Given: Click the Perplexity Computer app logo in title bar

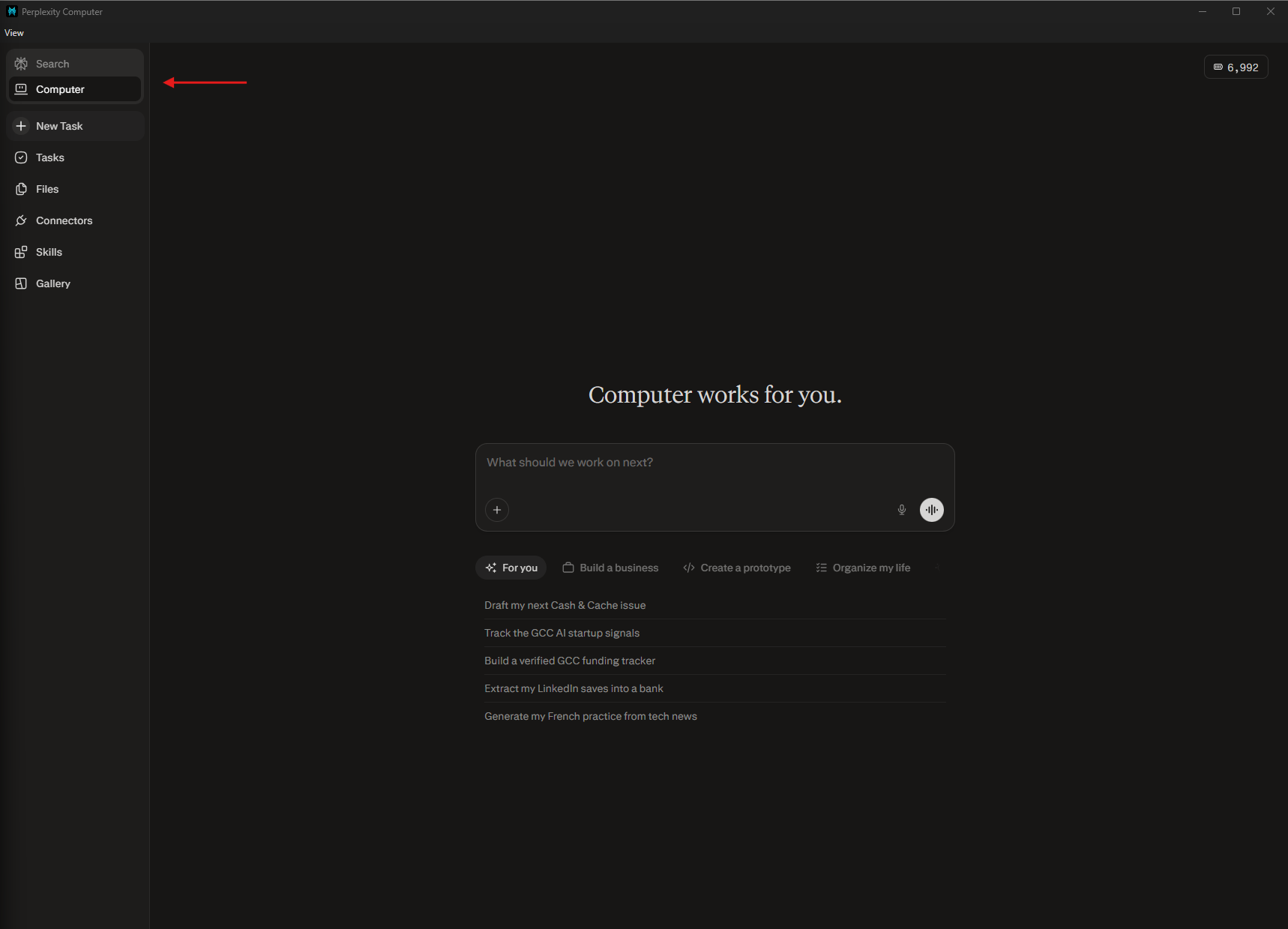Looking at the screenshot, I should [x=12, y=11].
